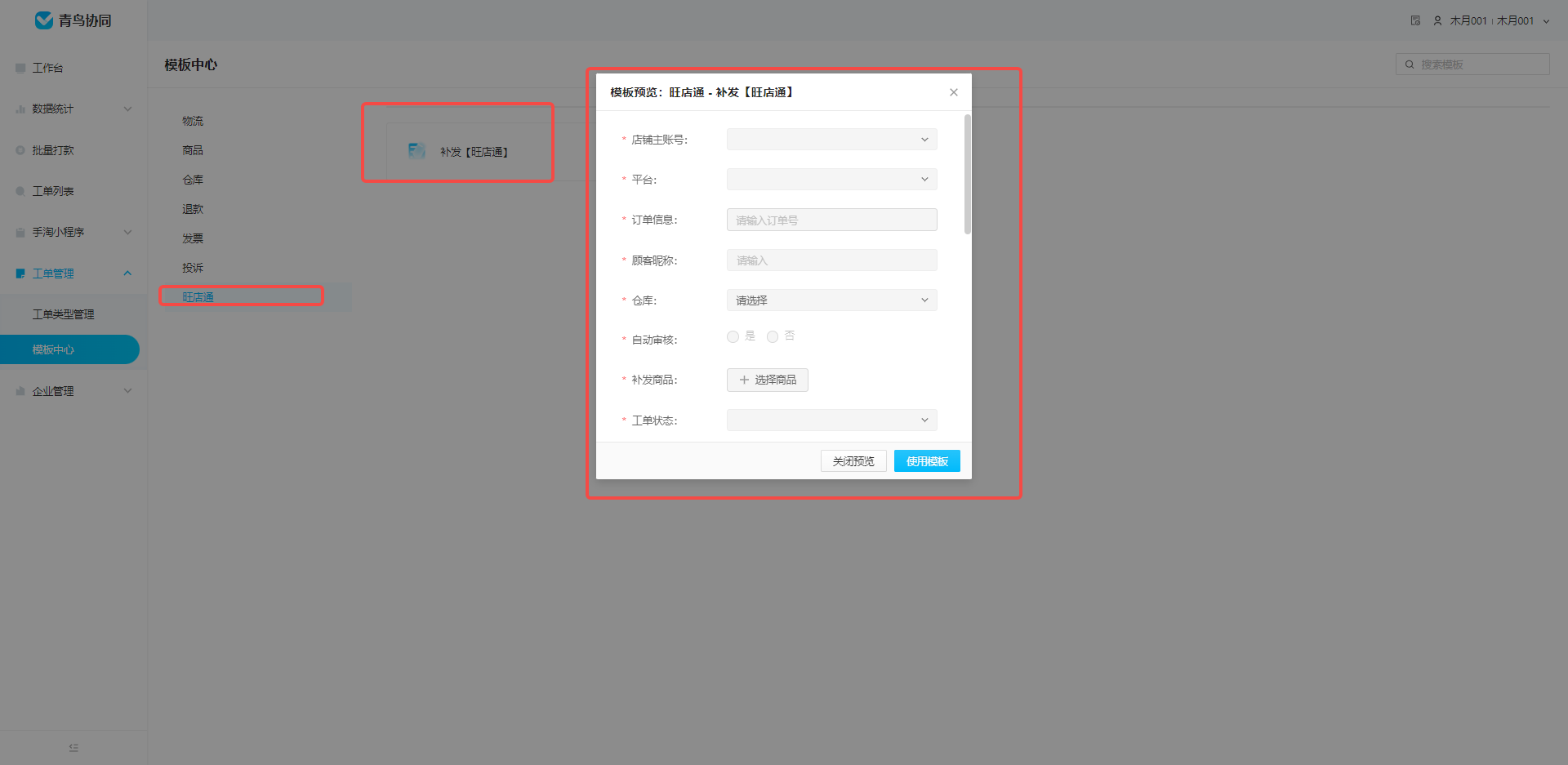This screenshot has width=1568, height=765.
Task: Select 商品 template category
Action: tap(193, 150)
